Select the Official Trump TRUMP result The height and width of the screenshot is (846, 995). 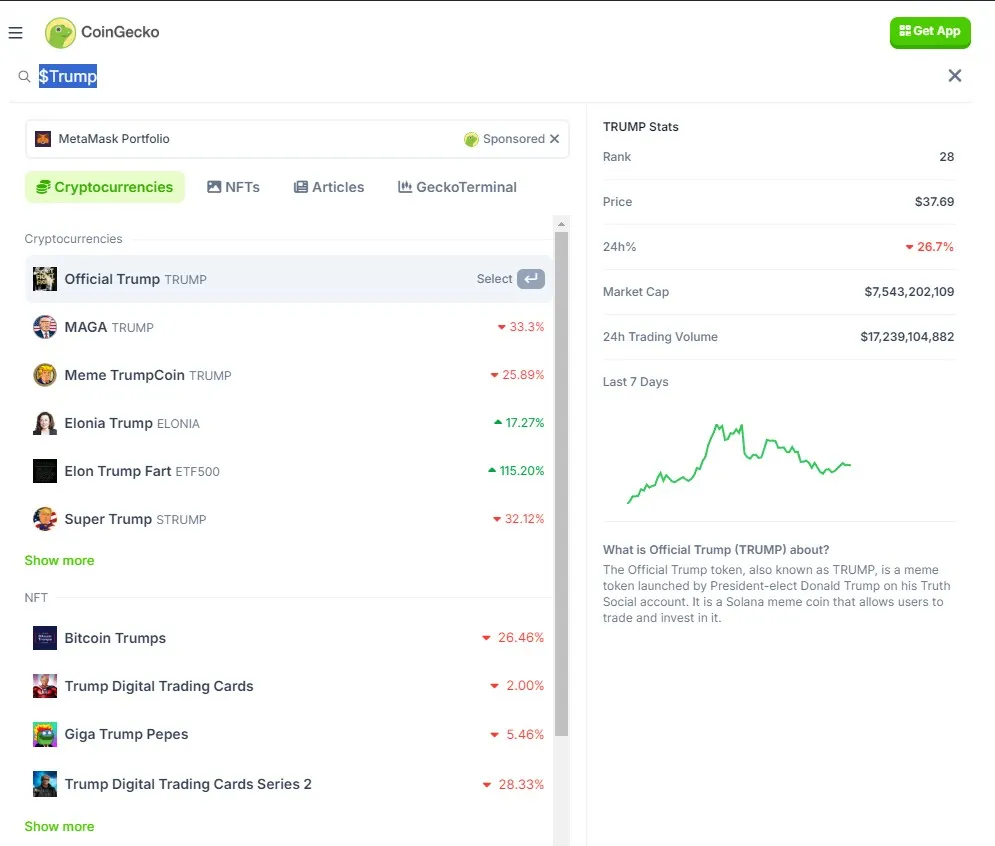click(289, 279)
